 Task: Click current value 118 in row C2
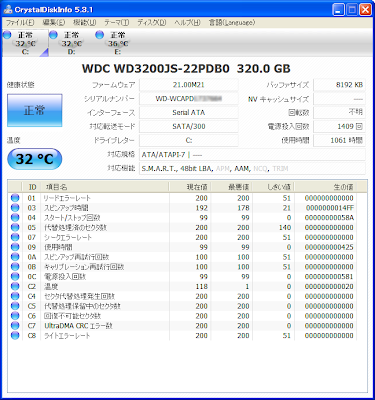click(202, 286)
